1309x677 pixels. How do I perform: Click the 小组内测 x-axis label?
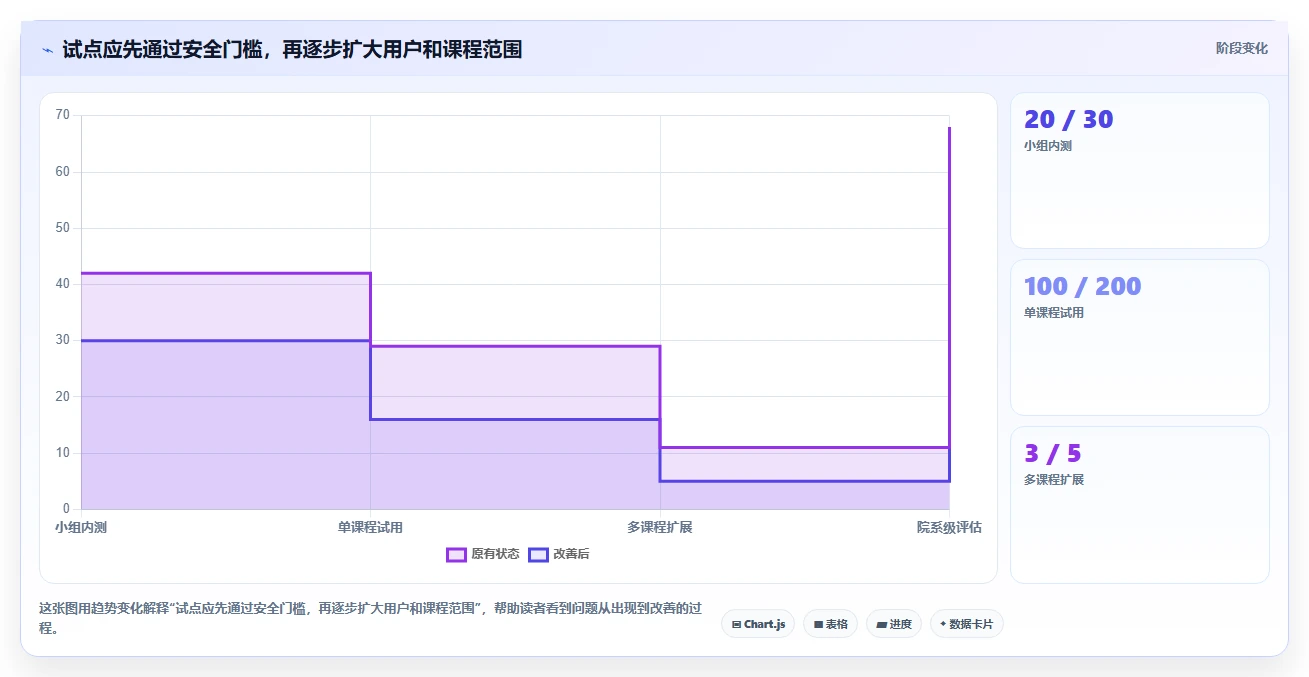tap(81, 527)
